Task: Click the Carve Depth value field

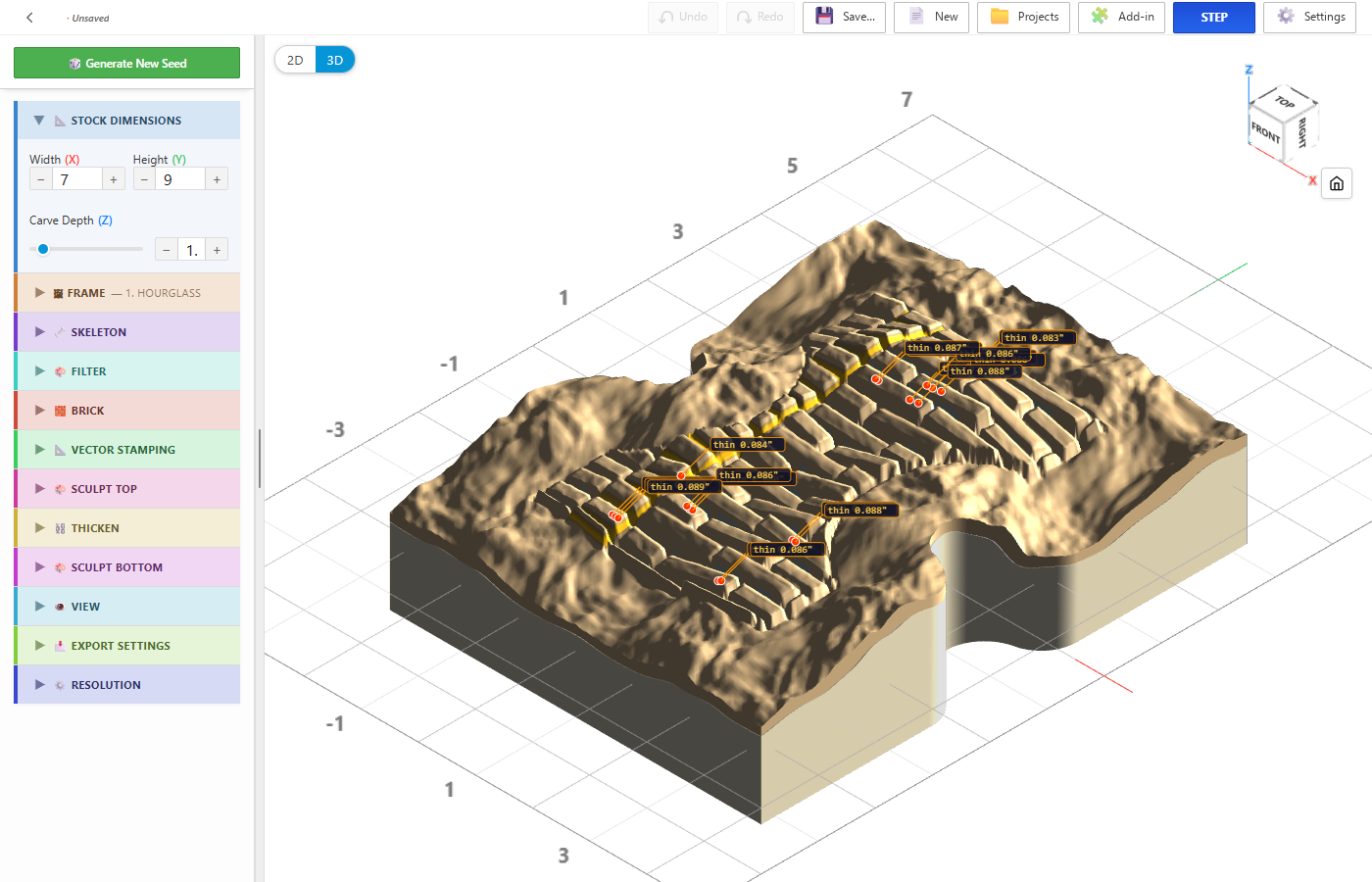Action: point(191,250)
